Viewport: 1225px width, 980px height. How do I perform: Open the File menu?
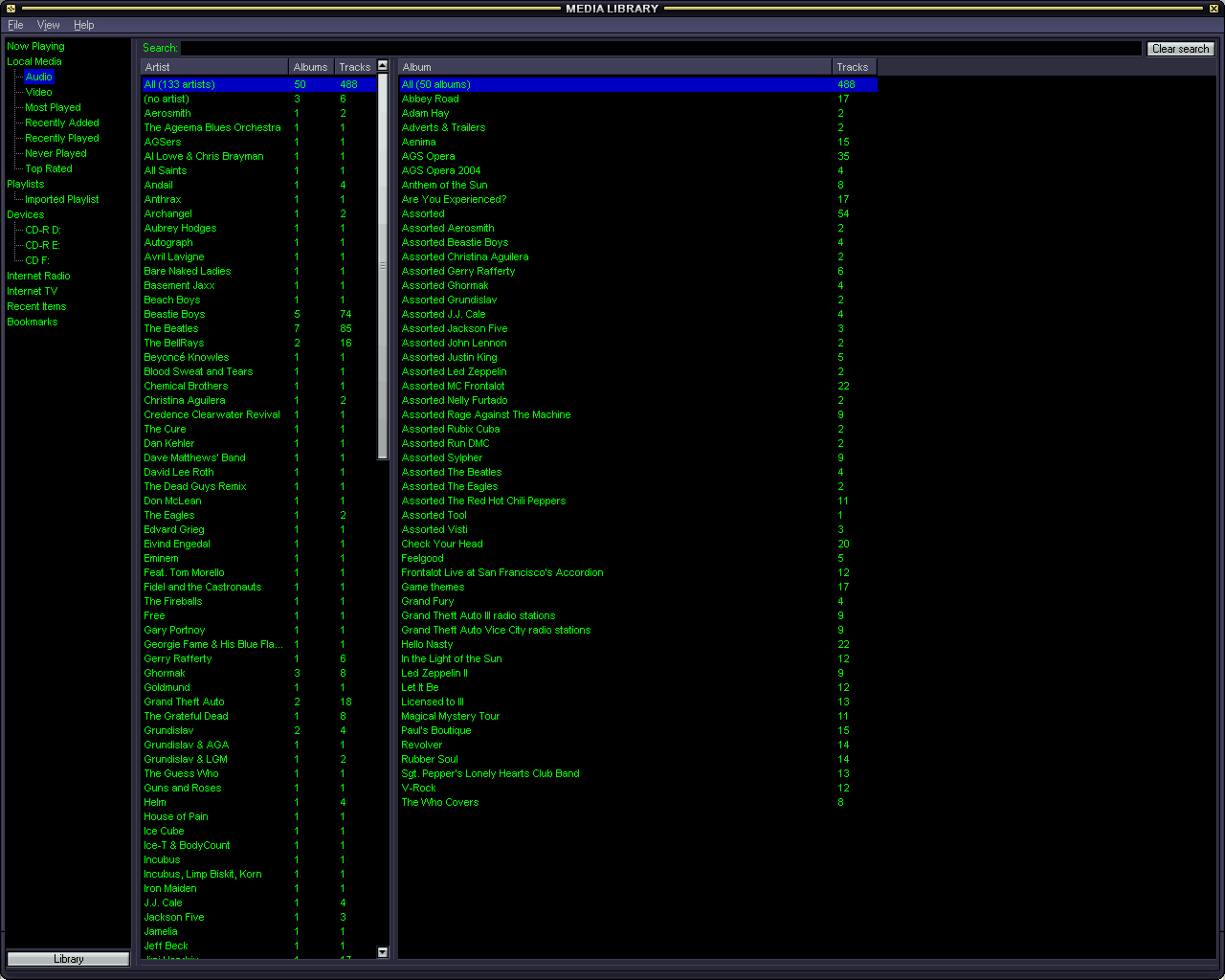pyautogui.click(x=15, y=25)
